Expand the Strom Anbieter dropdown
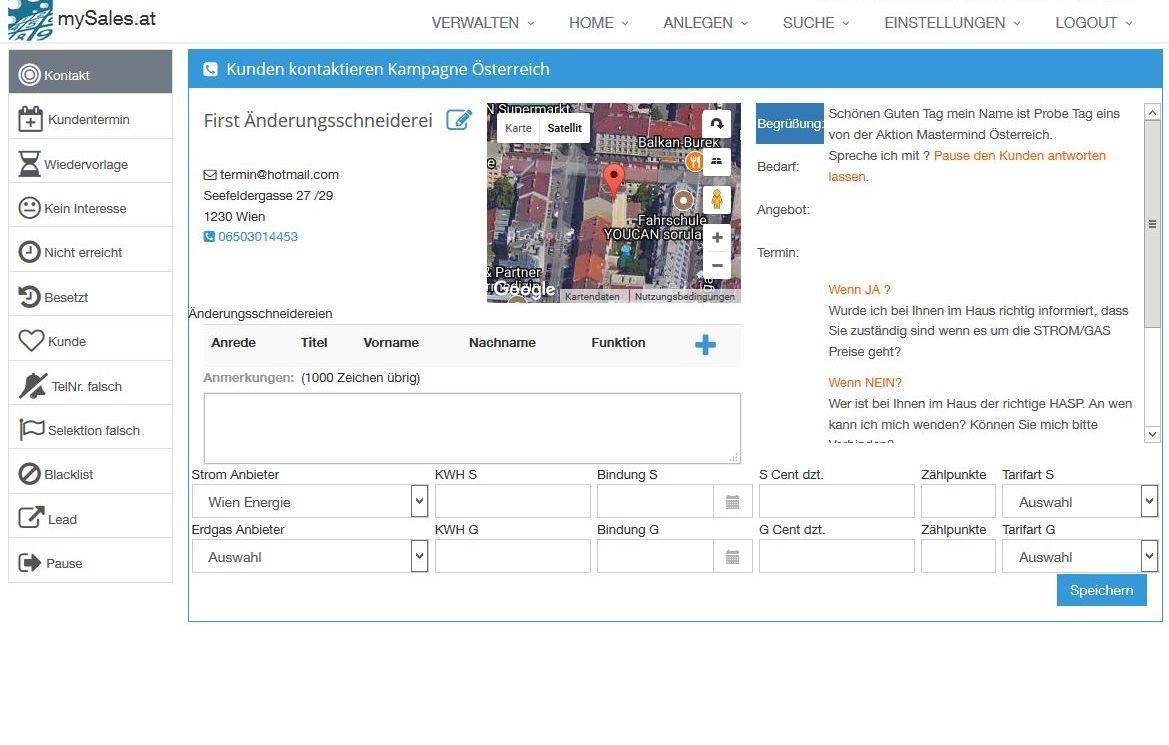1169x745 pixels. pyautogui.click(x=419, y=502)
